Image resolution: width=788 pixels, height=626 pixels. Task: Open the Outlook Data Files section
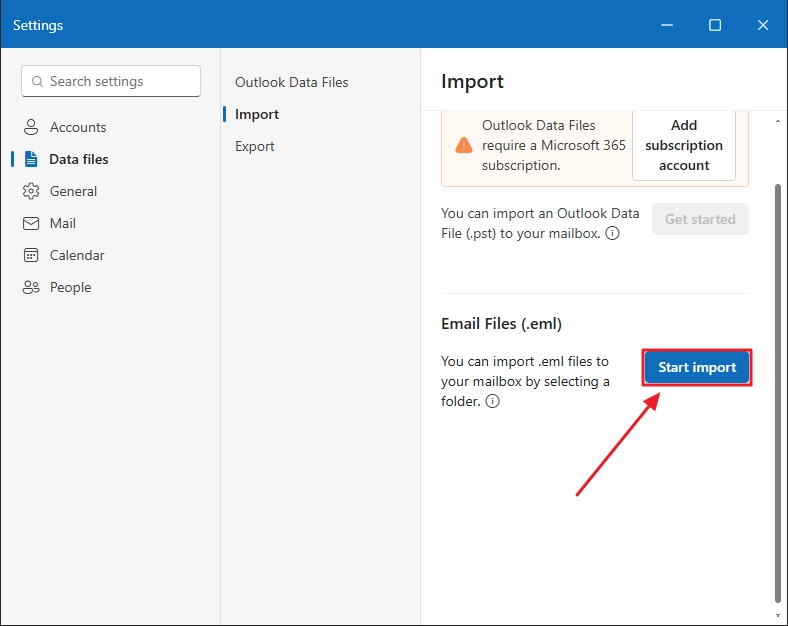click(291, 82)
